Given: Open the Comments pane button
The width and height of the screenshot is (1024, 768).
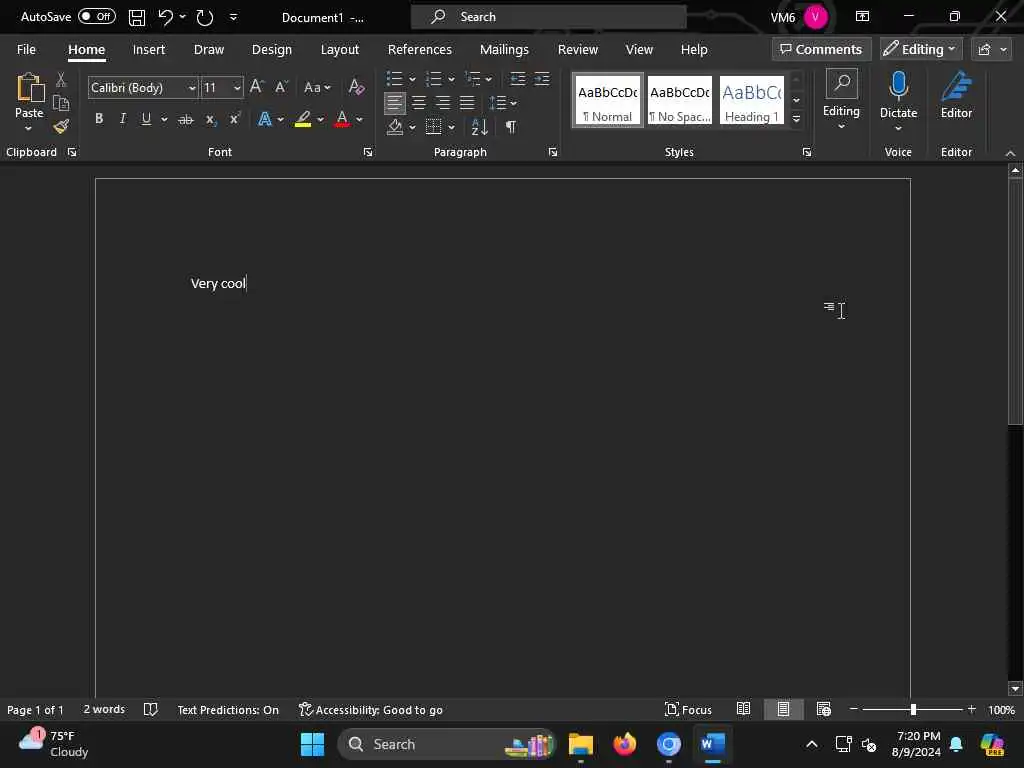Looking at the screenshot, I should [x=821, y=49].
